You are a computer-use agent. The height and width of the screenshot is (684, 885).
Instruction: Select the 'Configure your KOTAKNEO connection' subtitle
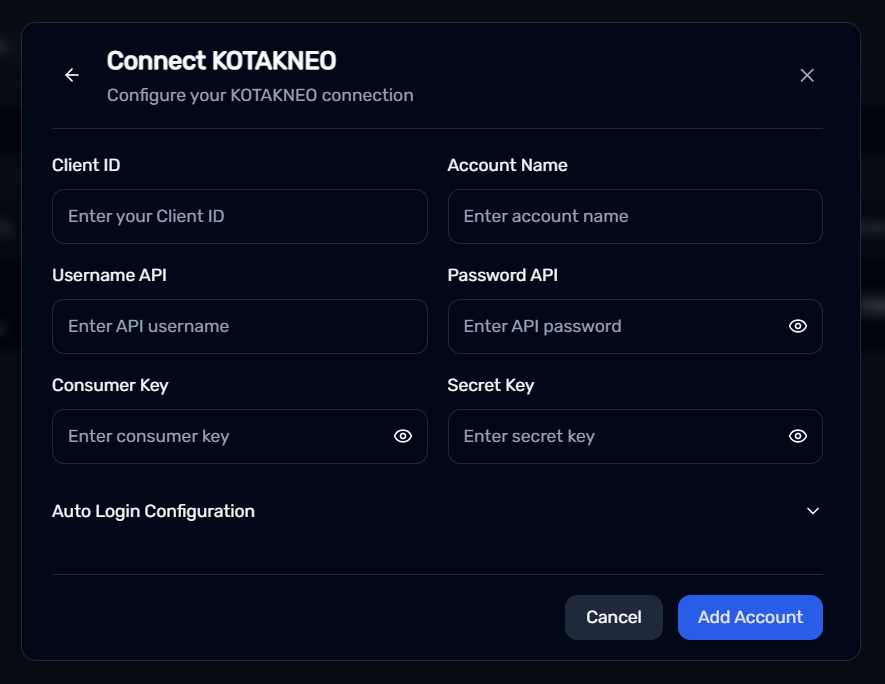tap(260, 95)
